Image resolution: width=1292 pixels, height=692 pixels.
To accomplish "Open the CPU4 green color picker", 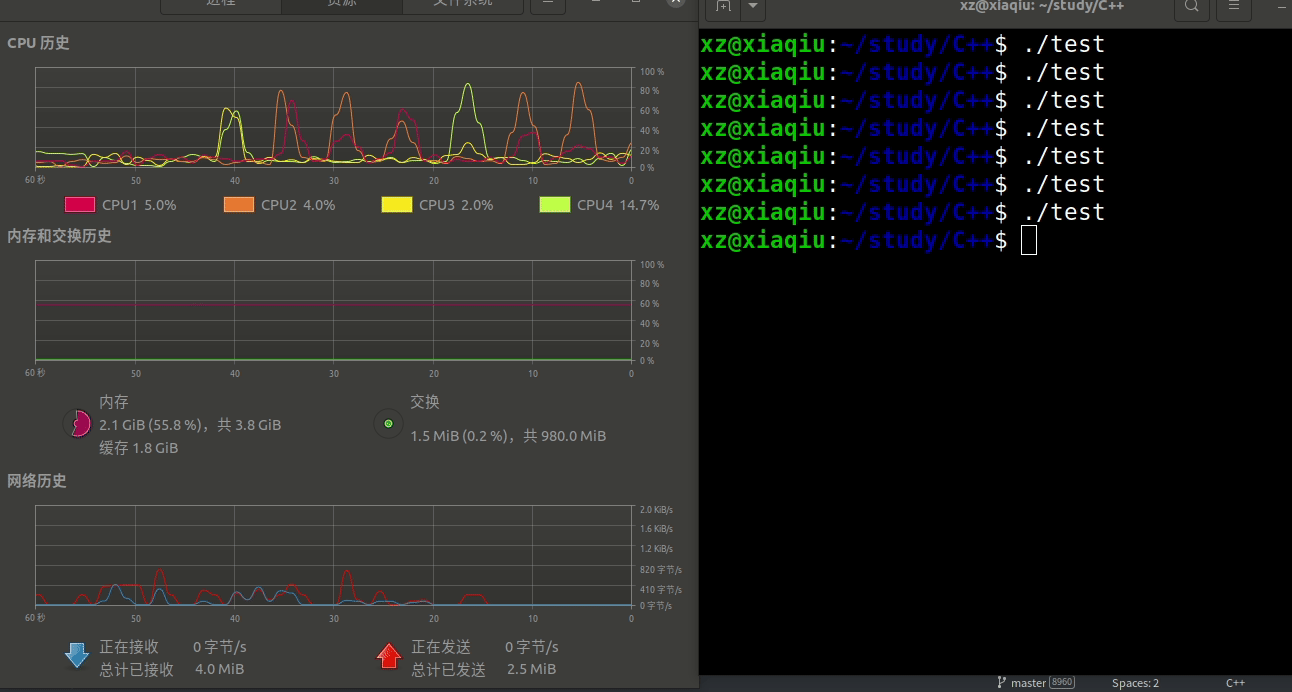I will click(x=555, y=205).
